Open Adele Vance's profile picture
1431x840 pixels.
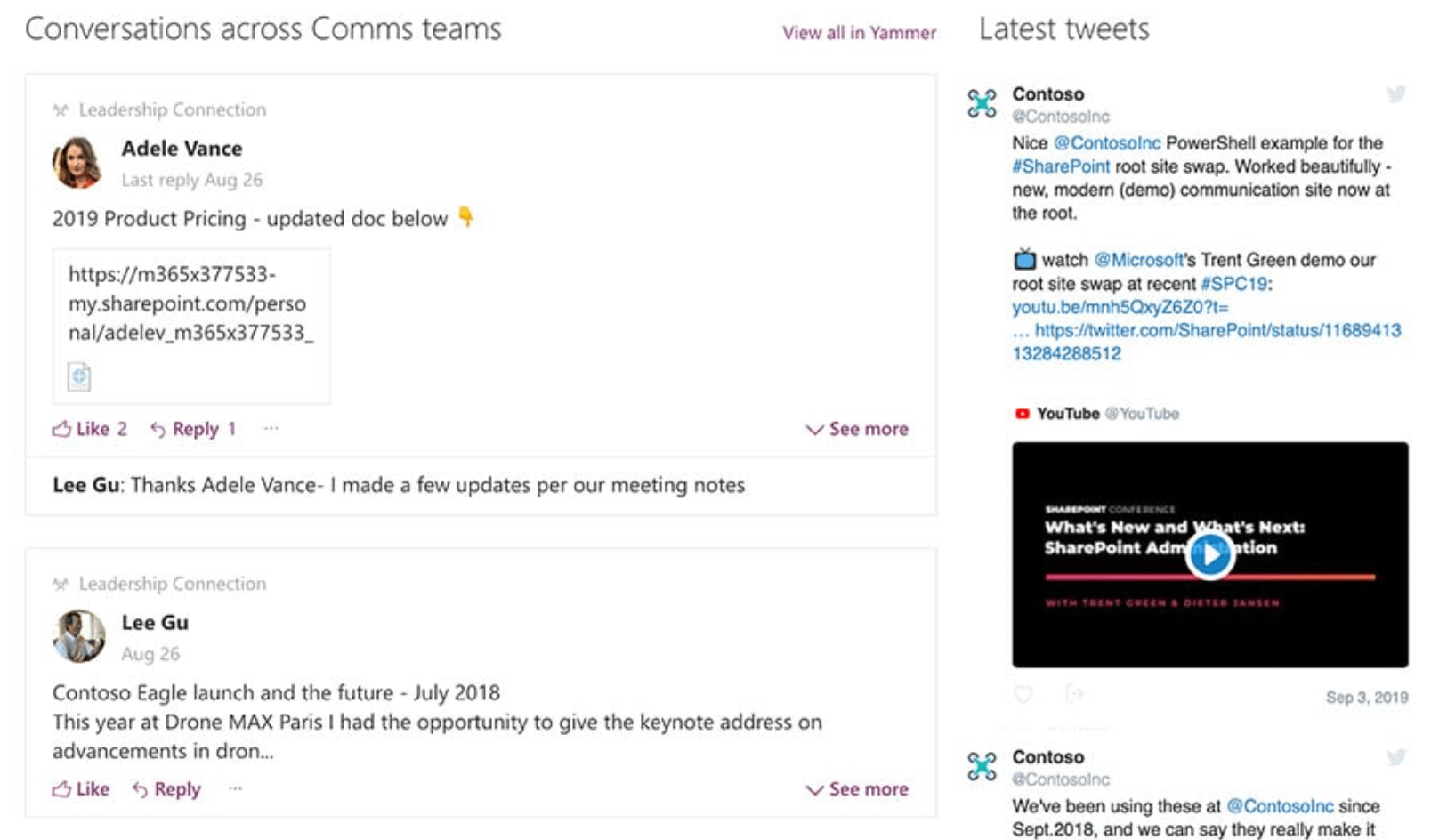point(78,163)
